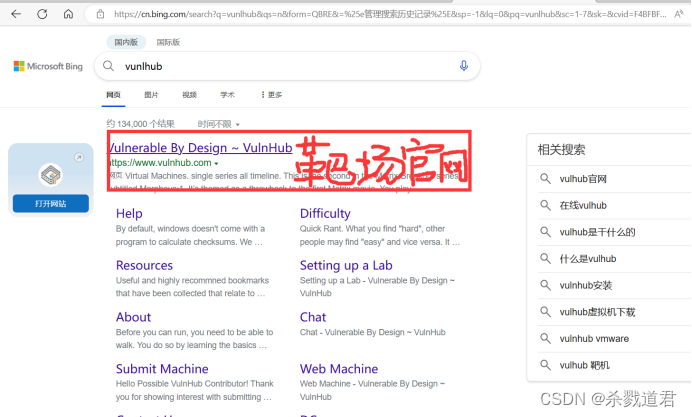
Task: Search related term vulnhub安装
Action: click(586, 286)
